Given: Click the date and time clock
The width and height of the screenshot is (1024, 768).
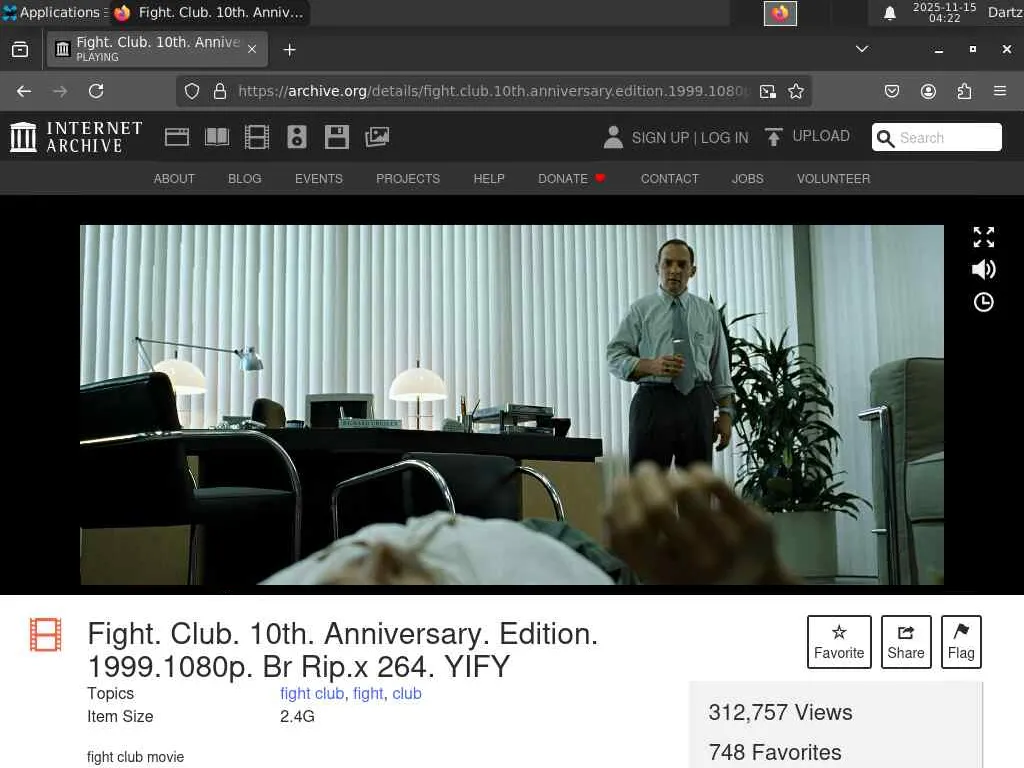Looking at the screenshot, I should (x=944, y=12).
